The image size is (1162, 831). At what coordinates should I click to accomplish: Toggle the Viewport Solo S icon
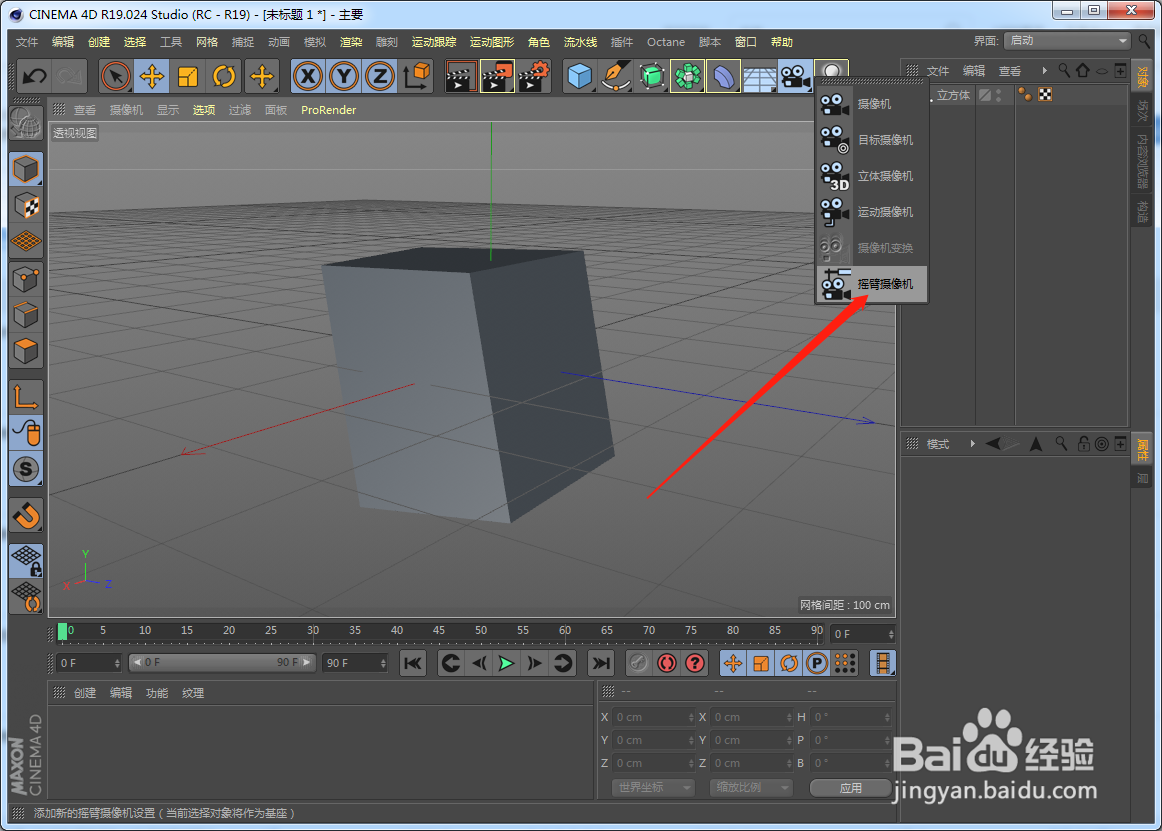26,469
